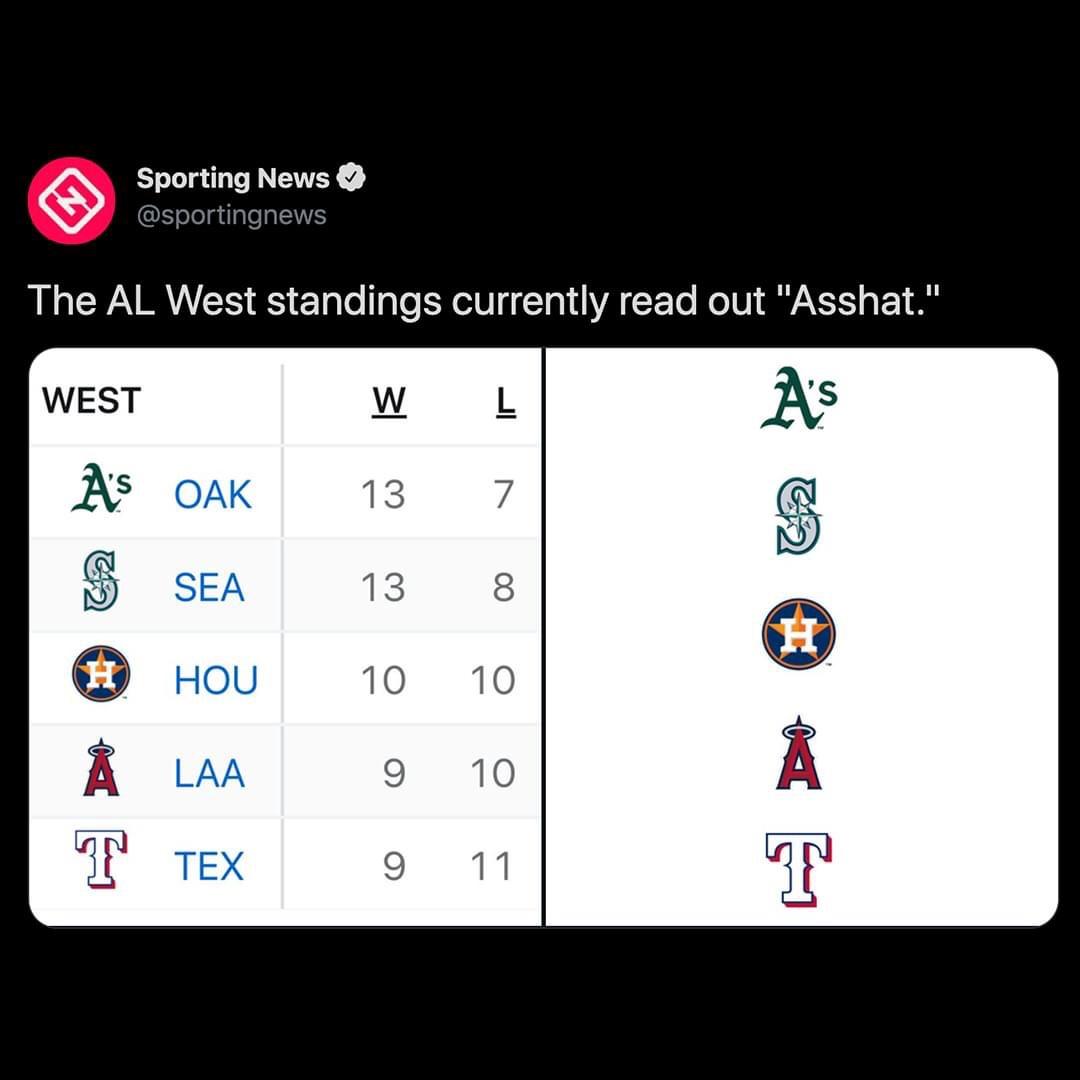Click the Angels logo in the LAA row
Image resolution: width=1080 pixels, height=1080 pixels.
101,767
